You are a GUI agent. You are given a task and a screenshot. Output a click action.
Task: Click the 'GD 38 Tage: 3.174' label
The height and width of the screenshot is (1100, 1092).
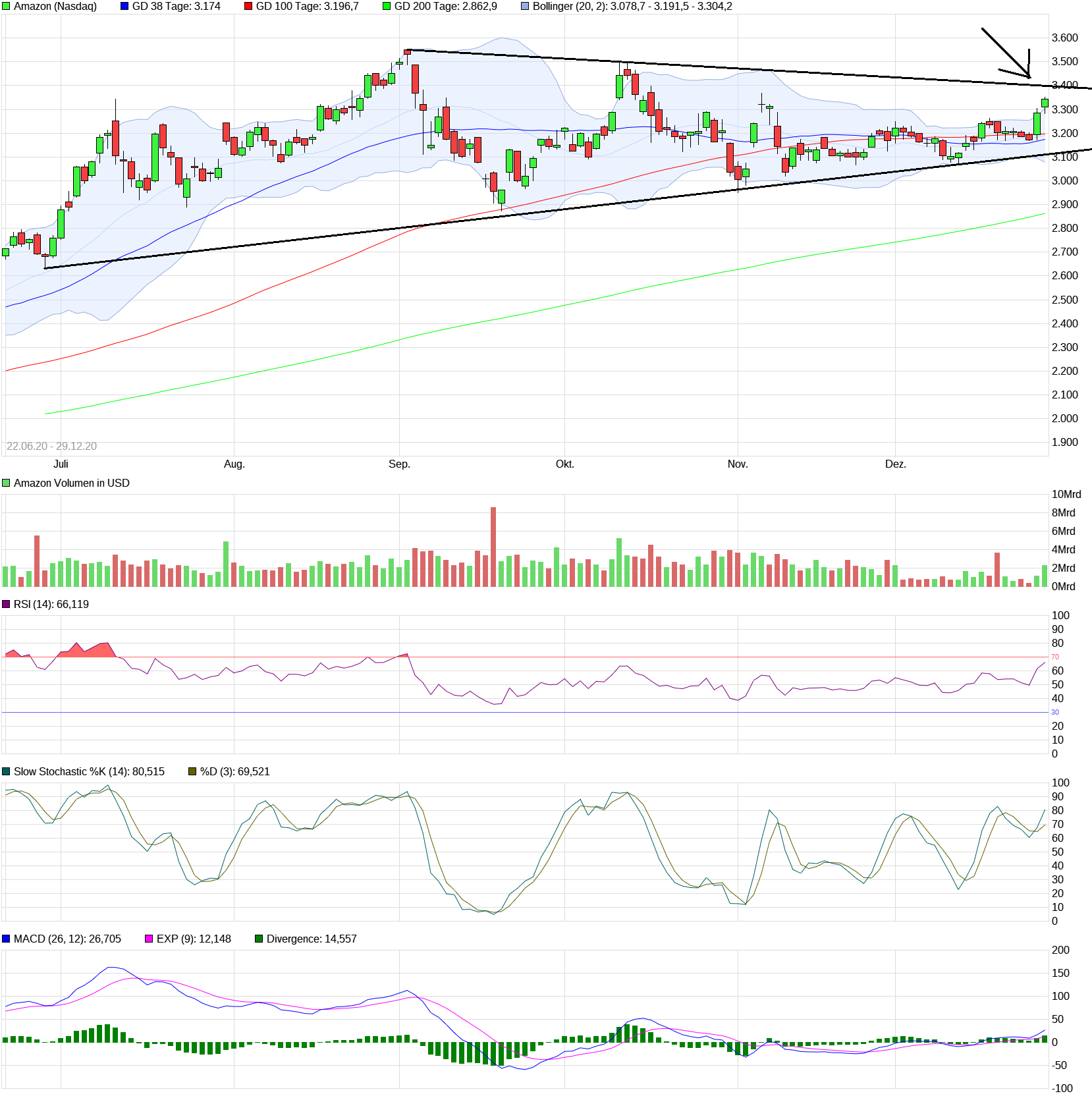coord(177,7)
